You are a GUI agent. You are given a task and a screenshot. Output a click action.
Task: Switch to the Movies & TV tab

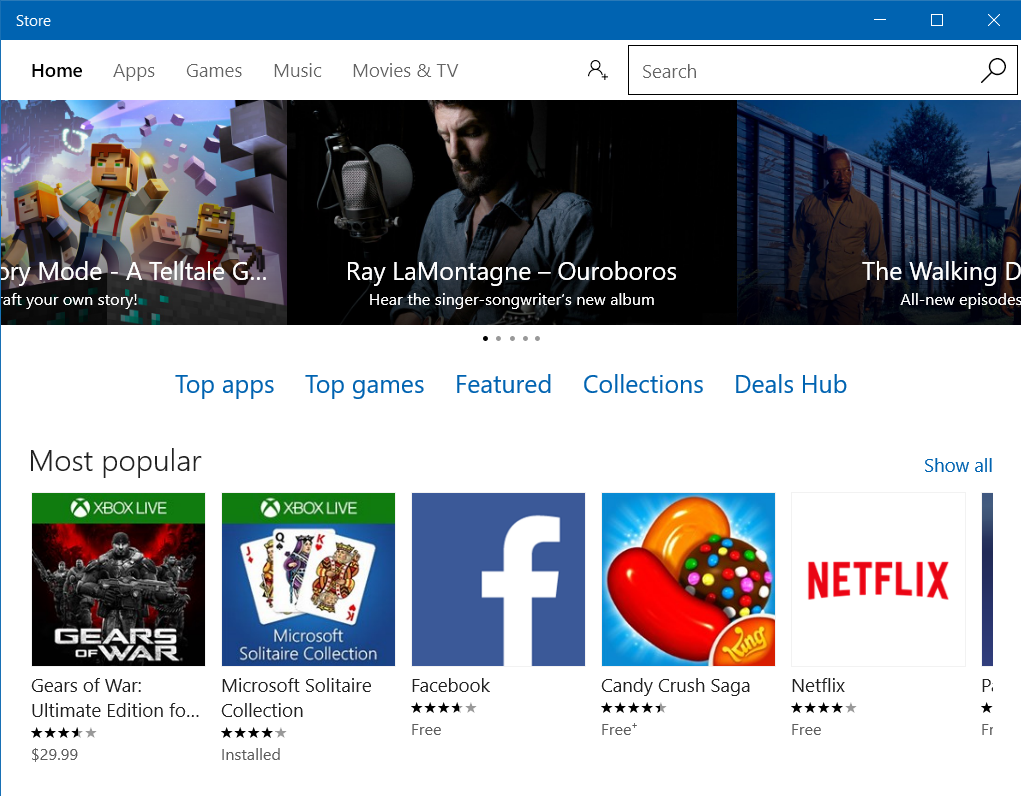(x=405, y=70)
